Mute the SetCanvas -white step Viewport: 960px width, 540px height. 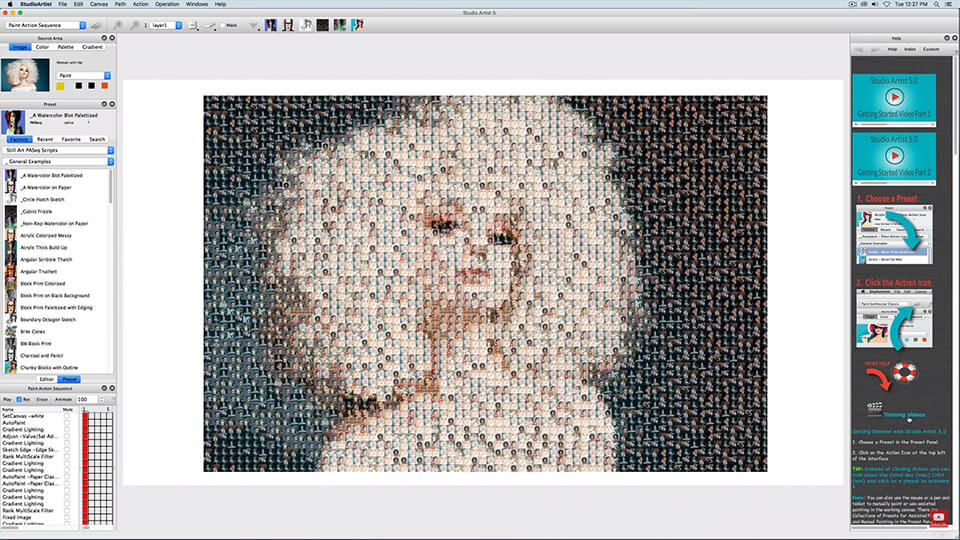click(67, 416)
